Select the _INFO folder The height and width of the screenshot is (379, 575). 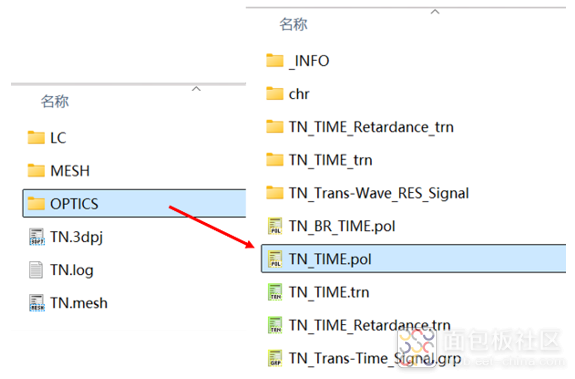point(298,60)
